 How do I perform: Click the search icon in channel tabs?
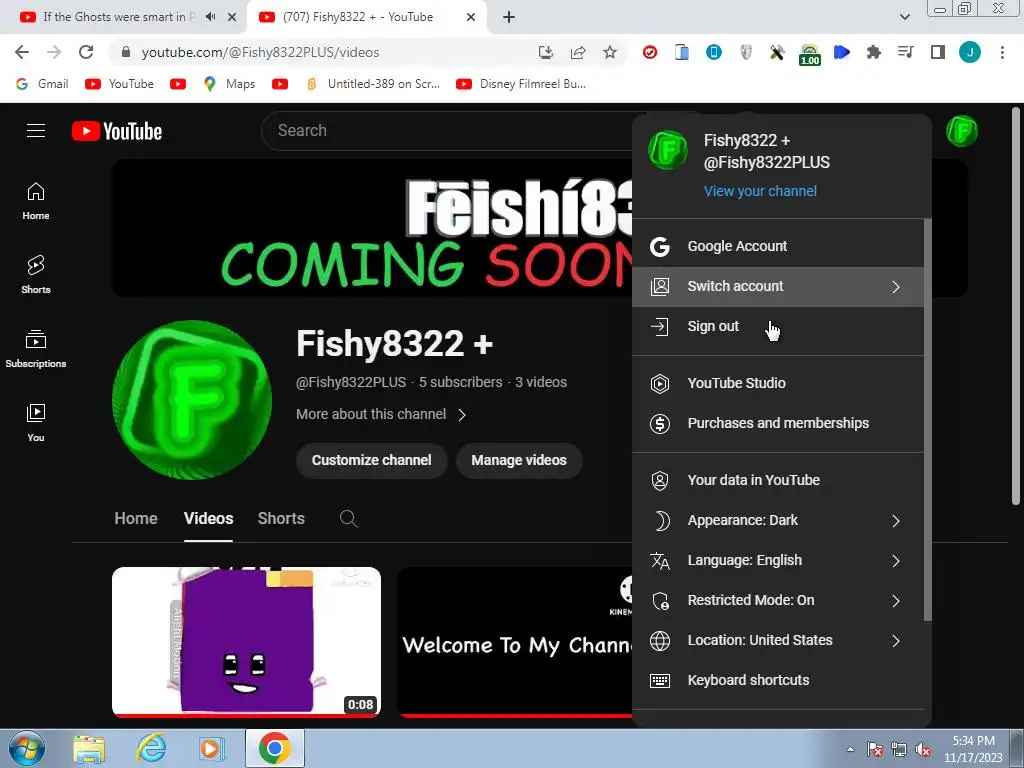[349, 519]
